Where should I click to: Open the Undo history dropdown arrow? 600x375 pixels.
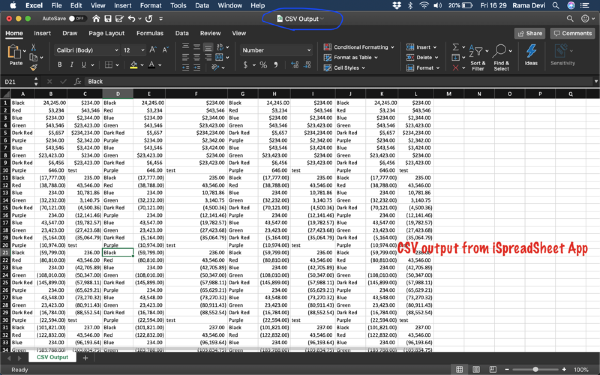(x=140, y=18)
